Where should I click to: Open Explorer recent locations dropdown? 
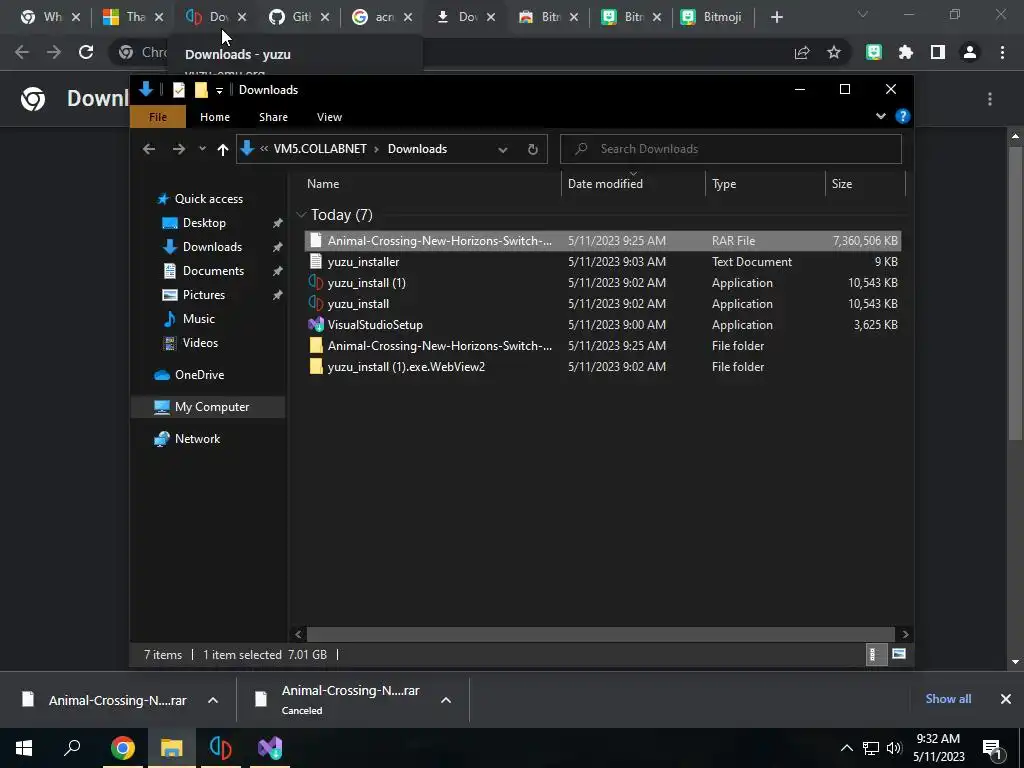click(202, 149)
